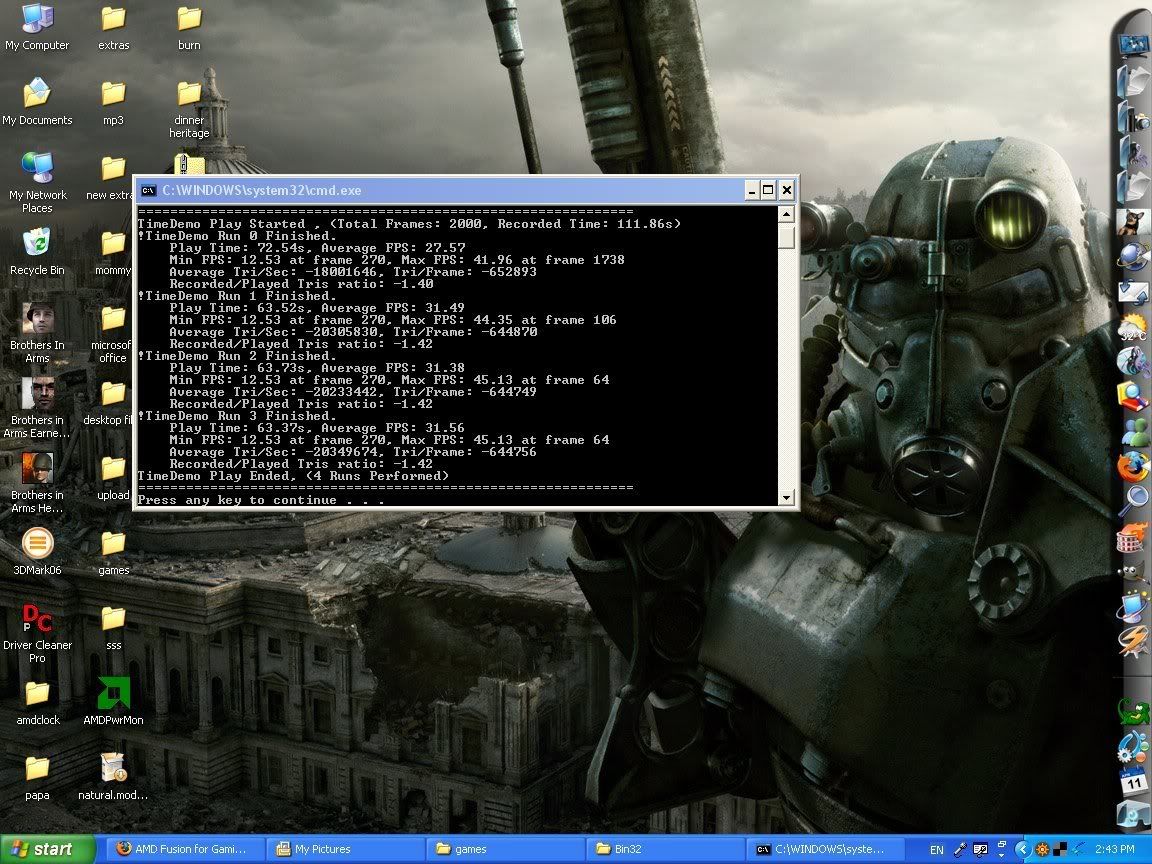Viewport: 1152px width, 864px height.
Task: Click the calendar icon showing 11
Action: pos(1133,781)
